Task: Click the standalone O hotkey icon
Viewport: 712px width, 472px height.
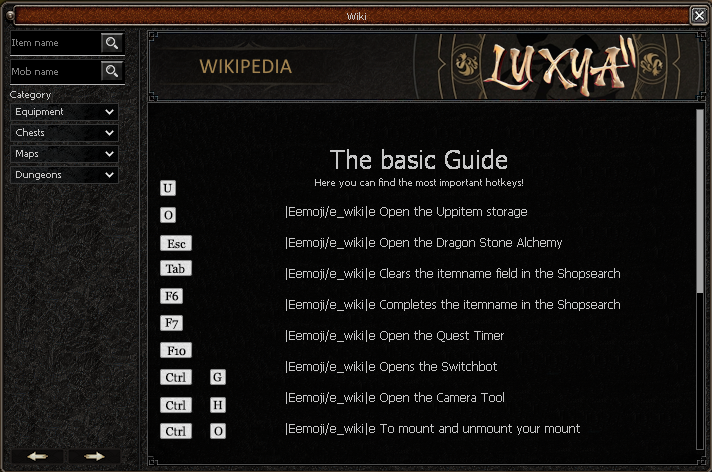Action: point(168,215)
